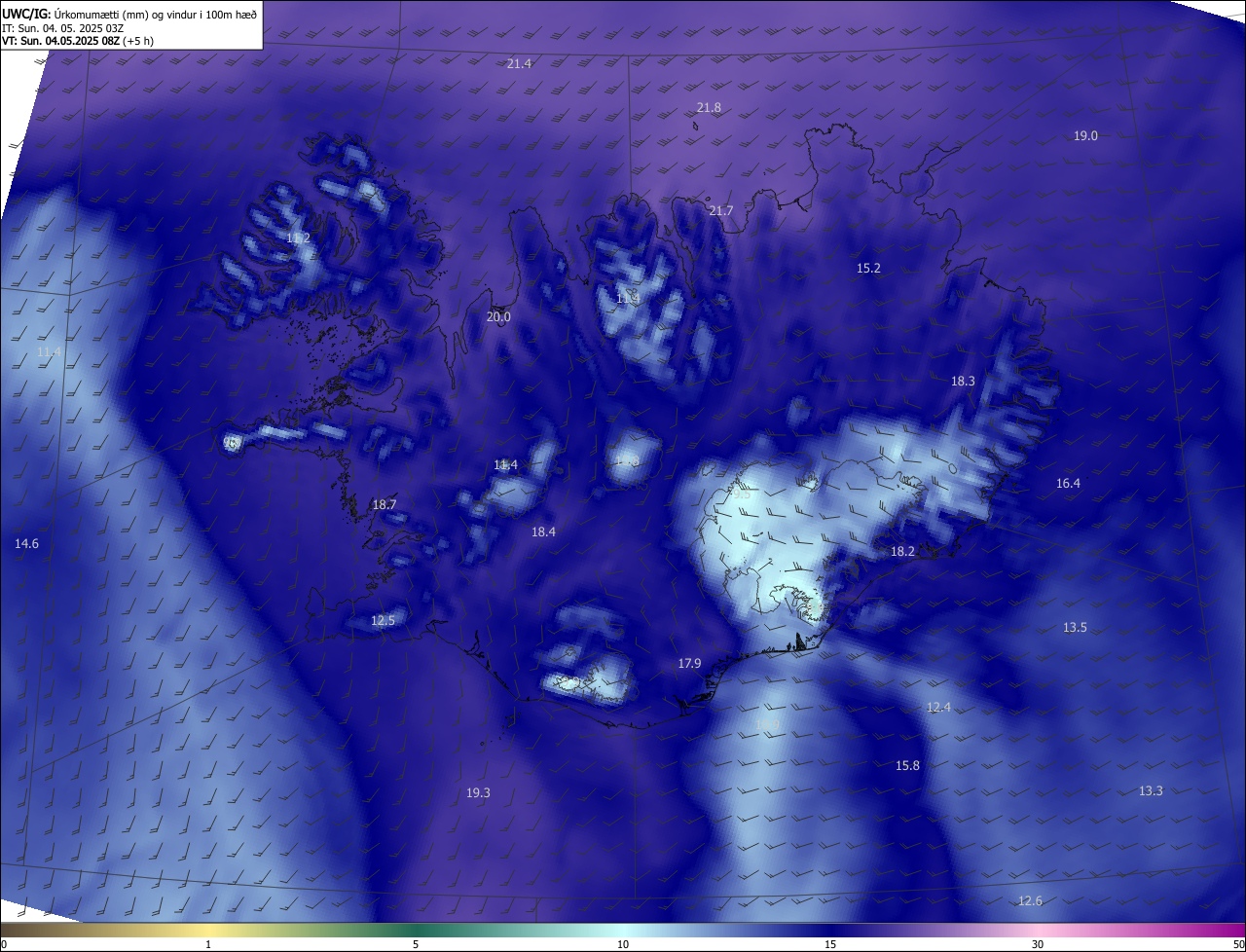The height and width of the screenshot is (952, 1246).
Task: Click the value 18.3 on the map
Action: pyautogui.click(x=963, y=381)
